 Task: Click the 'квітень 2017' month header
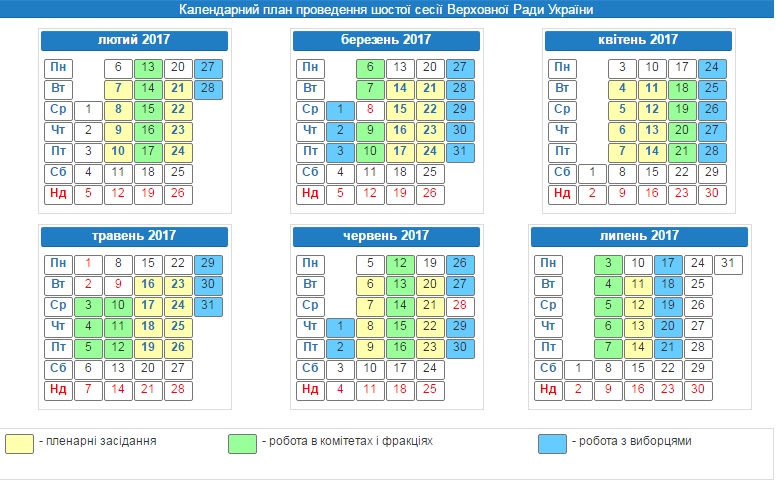coord(638,41)
